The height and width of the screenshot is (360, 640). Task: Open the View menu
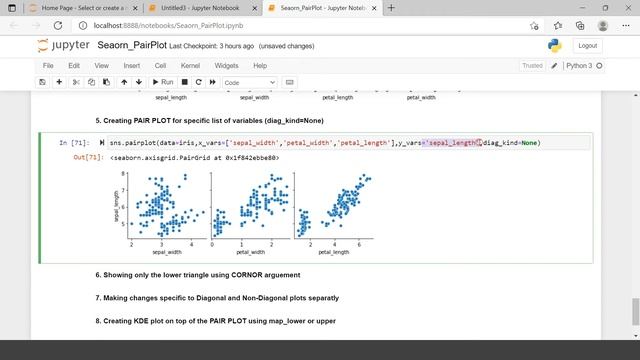pyautogui.click(x=102, y=66)
